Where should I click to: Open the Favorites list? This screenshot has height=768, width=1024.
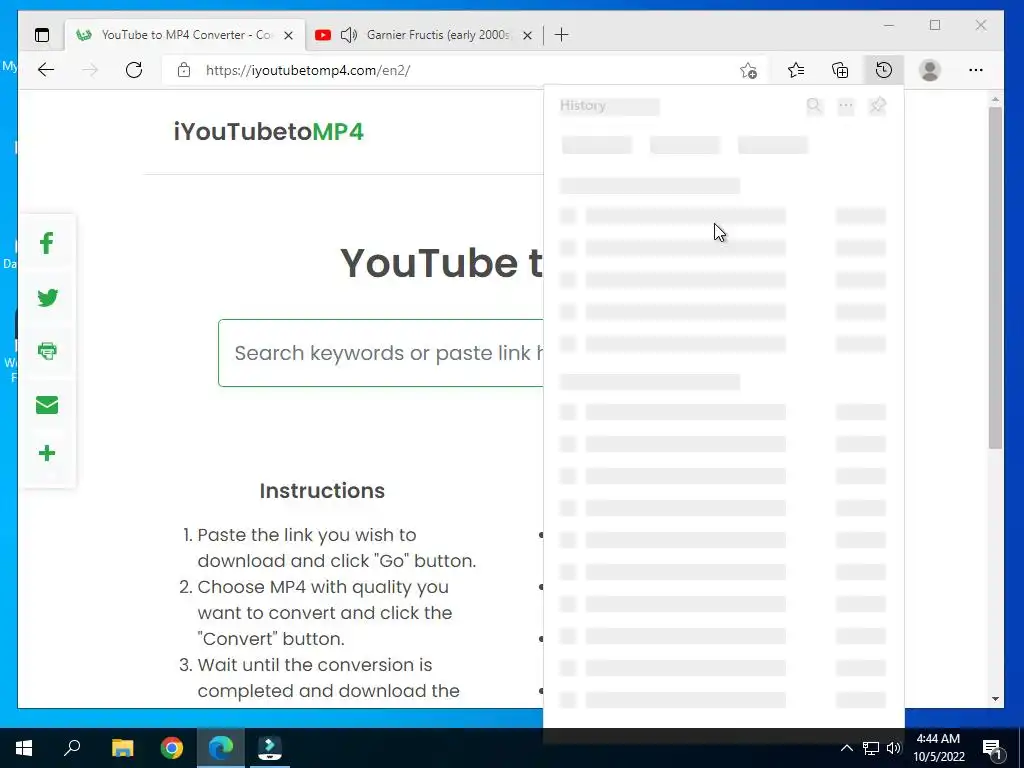795,70
